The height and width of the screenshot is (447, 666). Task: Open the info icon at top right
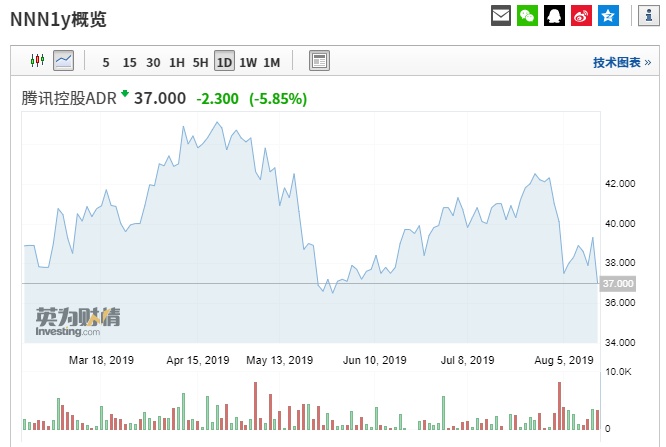tap(649, 16)
